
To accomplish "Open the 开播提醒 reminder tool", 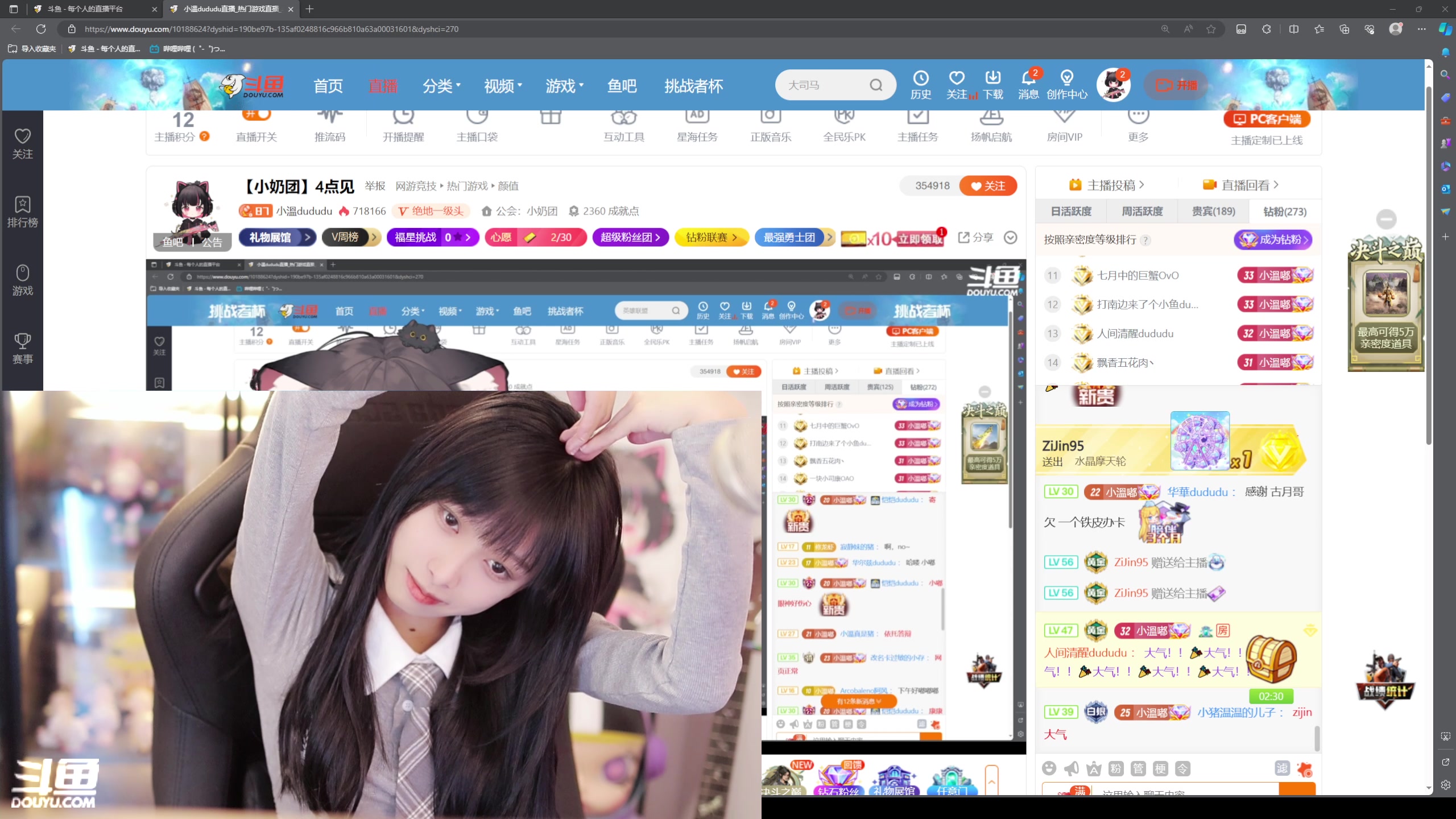I will click(x=403, y=127).
